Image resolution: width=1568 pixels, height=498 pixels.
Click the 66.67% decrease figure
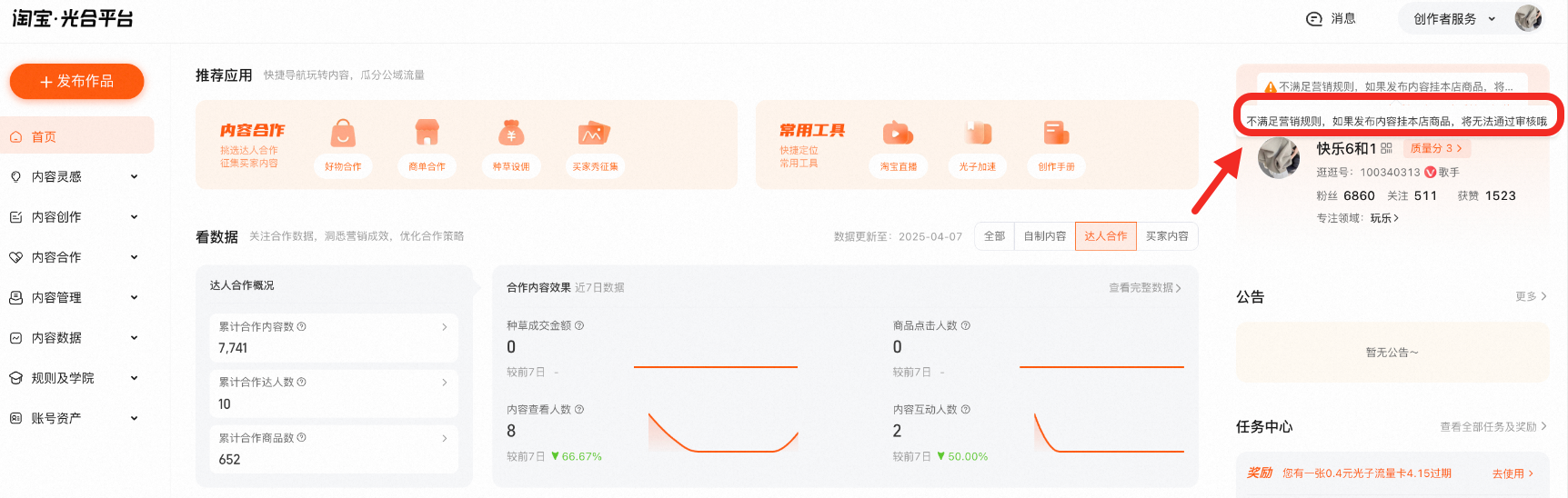577,456
